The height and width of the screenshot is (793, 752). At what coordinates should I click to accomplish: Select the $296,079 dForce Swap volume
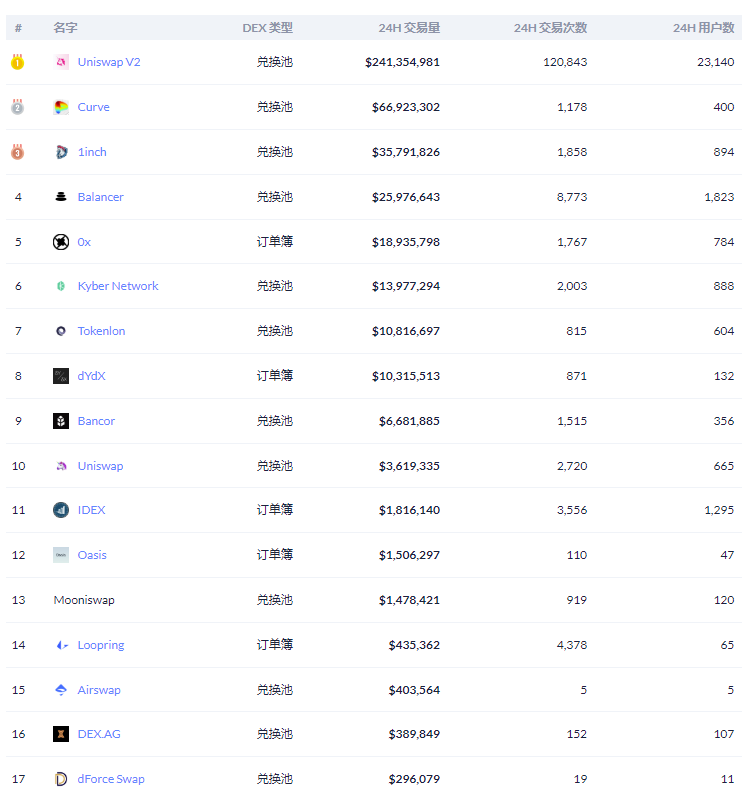click(414, 779)
